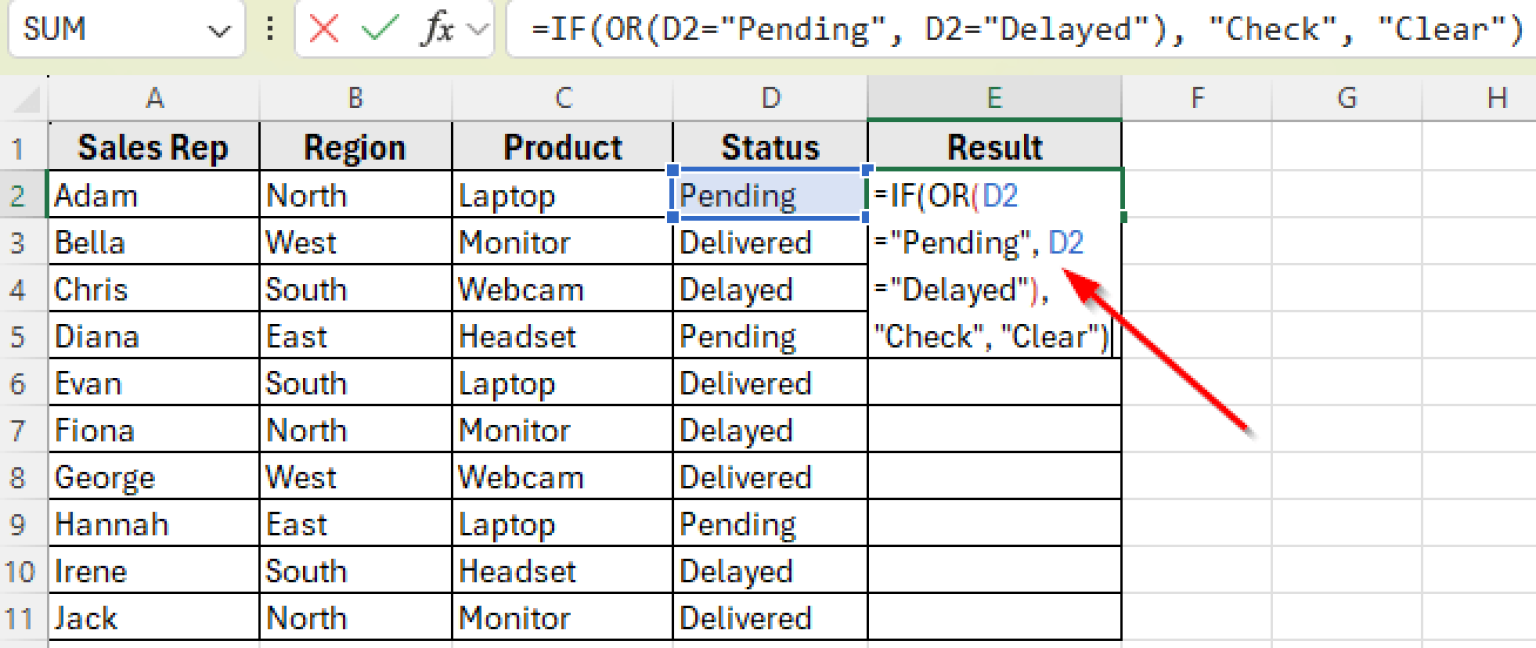The width and height of the screenshot is (1536, 648).
Task: Select Bella's Delivered status cell
Action: coord(770,242)
